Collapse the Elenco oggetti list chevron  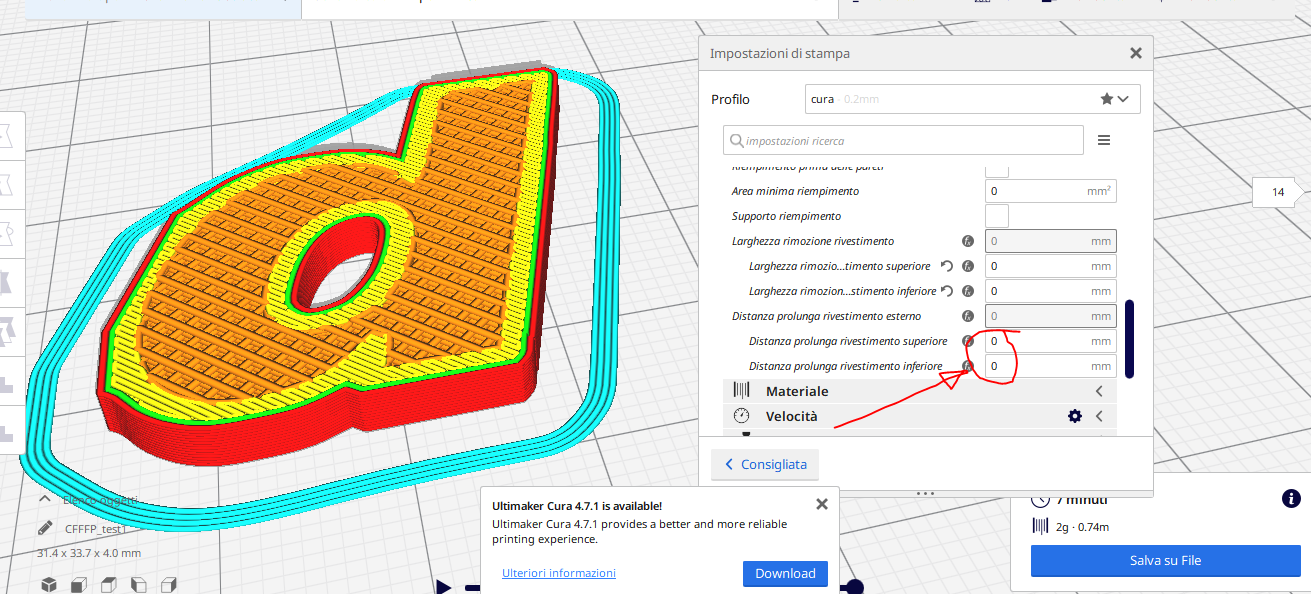click(45, 499)
